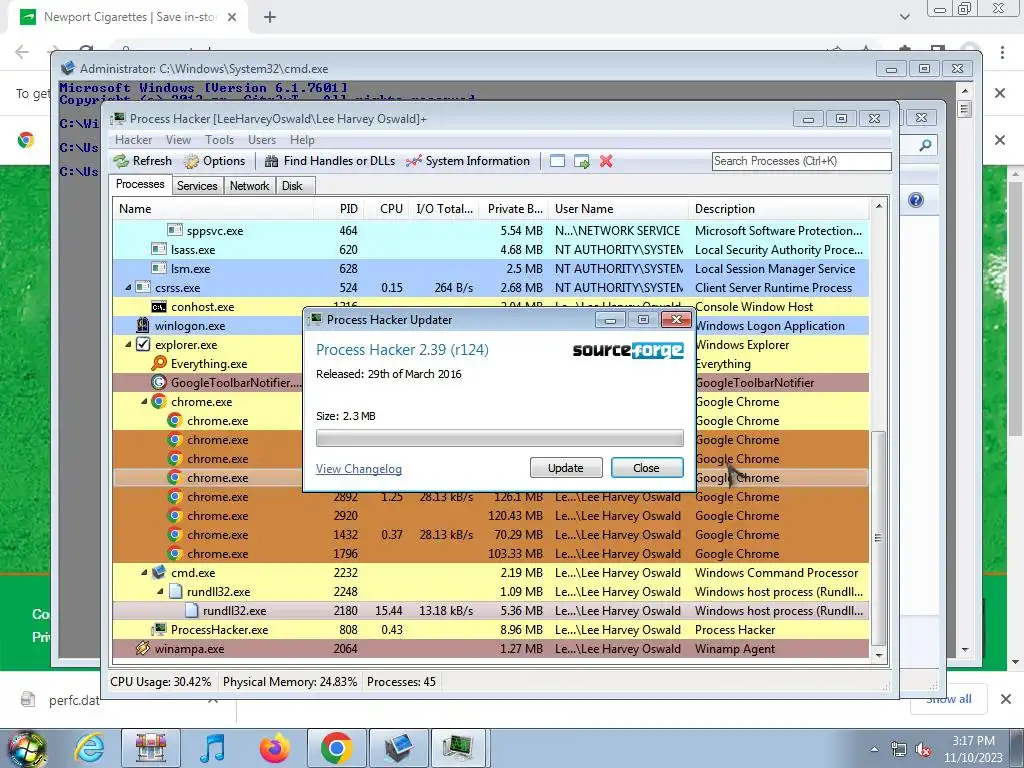Select the winampa.exe process icon
Screen dimensions: 1024x768
(x=142, y=648)
